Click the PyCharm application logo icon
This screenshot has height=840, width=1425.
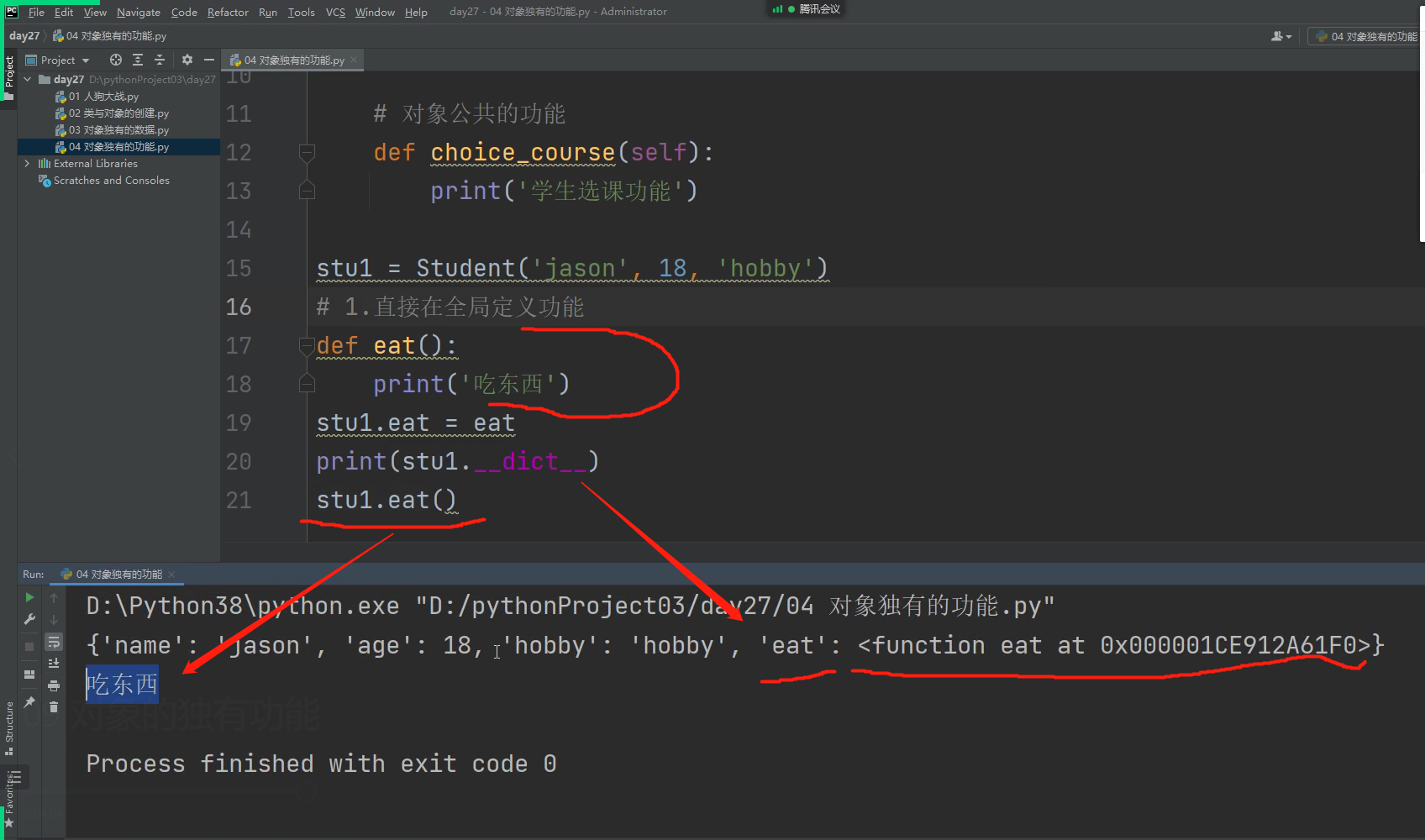11,12
